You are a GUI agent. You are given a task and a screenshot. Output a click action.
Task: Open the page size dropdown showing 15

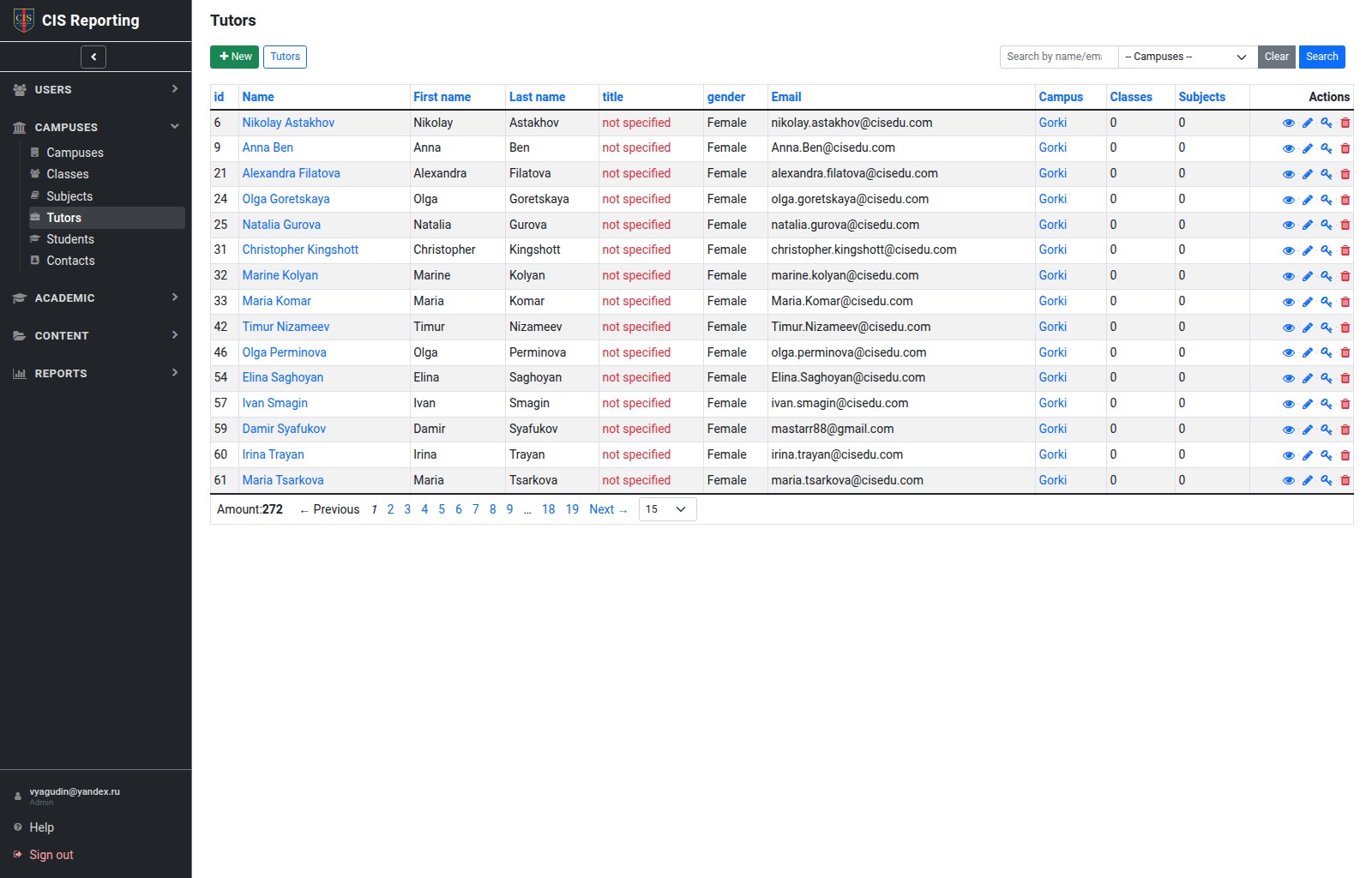[x=667, y=509]
